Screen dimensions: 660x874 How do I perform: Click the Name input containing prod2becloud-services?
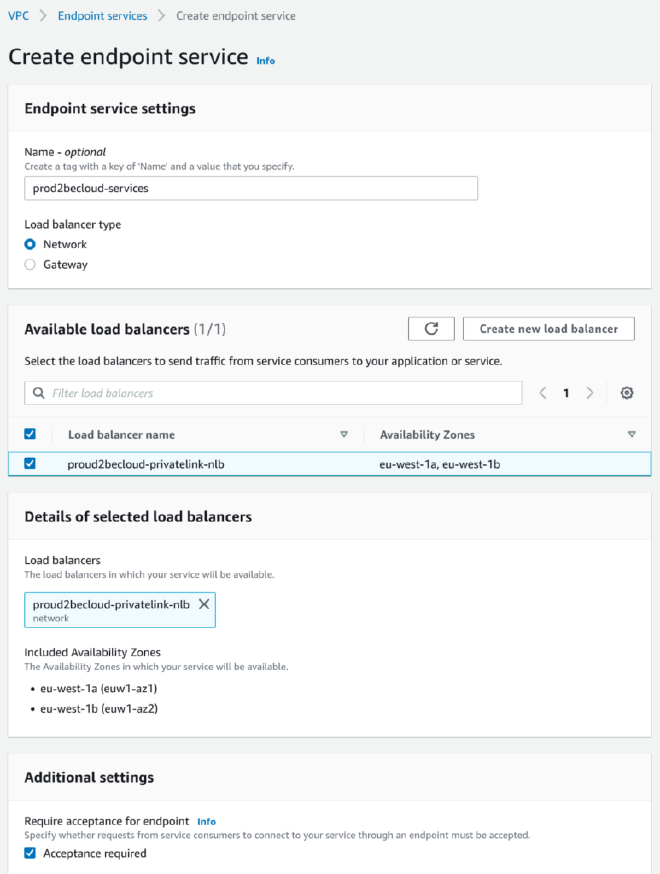(251, 188)
